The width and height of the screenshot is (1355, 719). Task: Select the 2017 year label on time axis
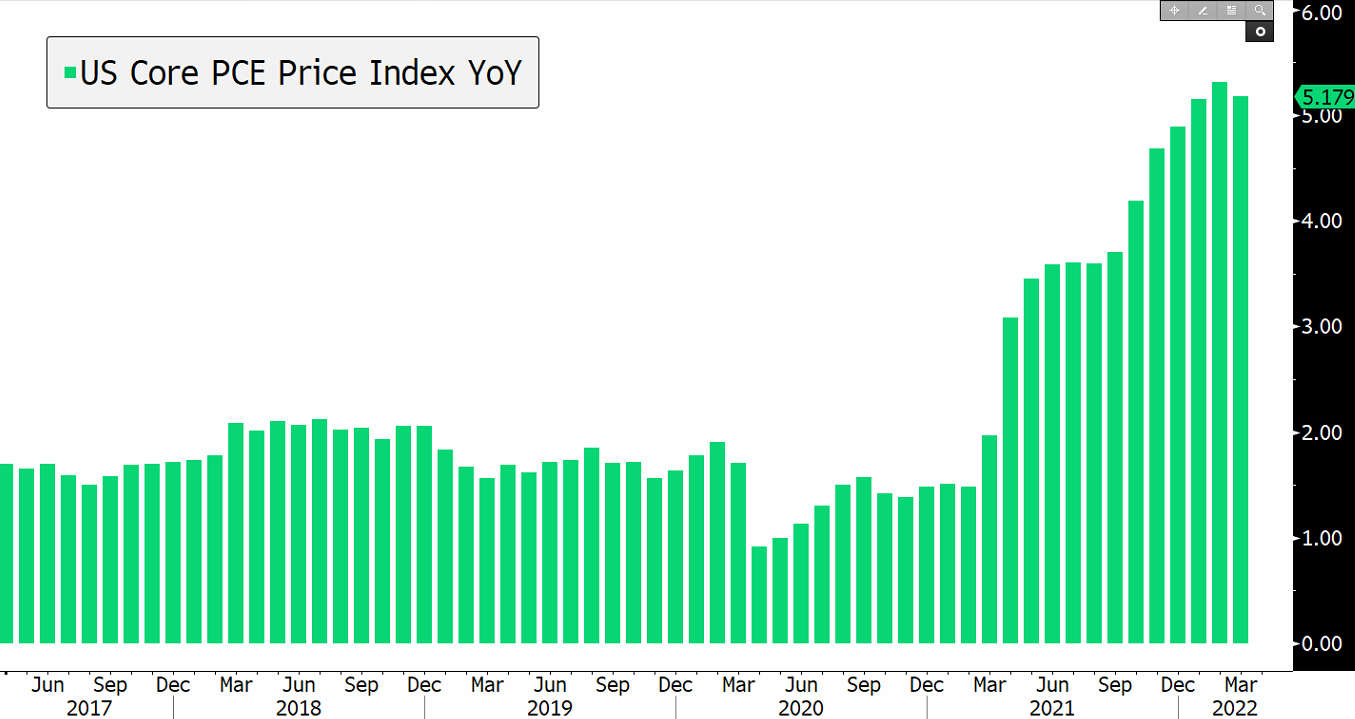click(x=89, y=708)
